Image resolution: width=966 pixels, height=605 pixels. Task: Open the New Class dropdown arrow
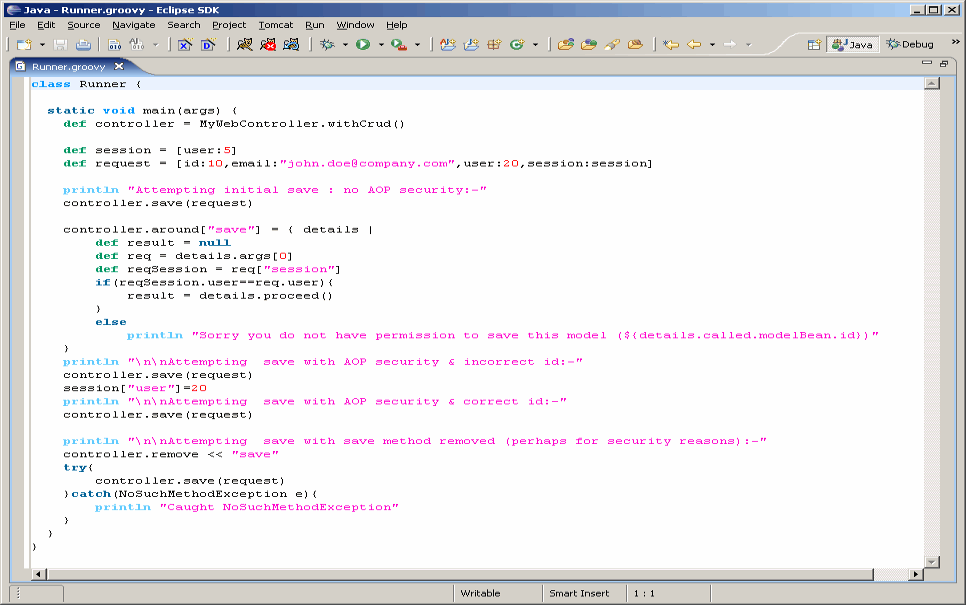[535, 45]
